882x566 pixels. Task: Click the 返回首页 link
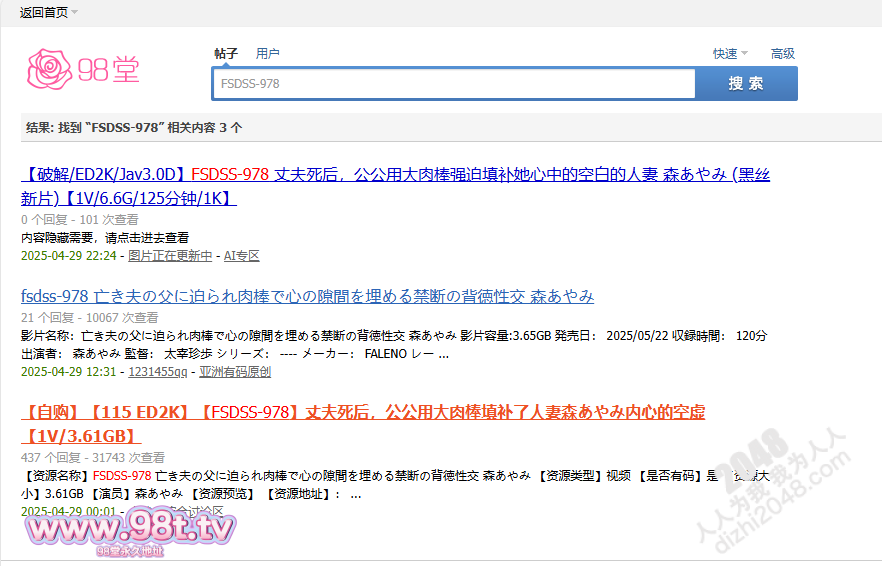43,12
